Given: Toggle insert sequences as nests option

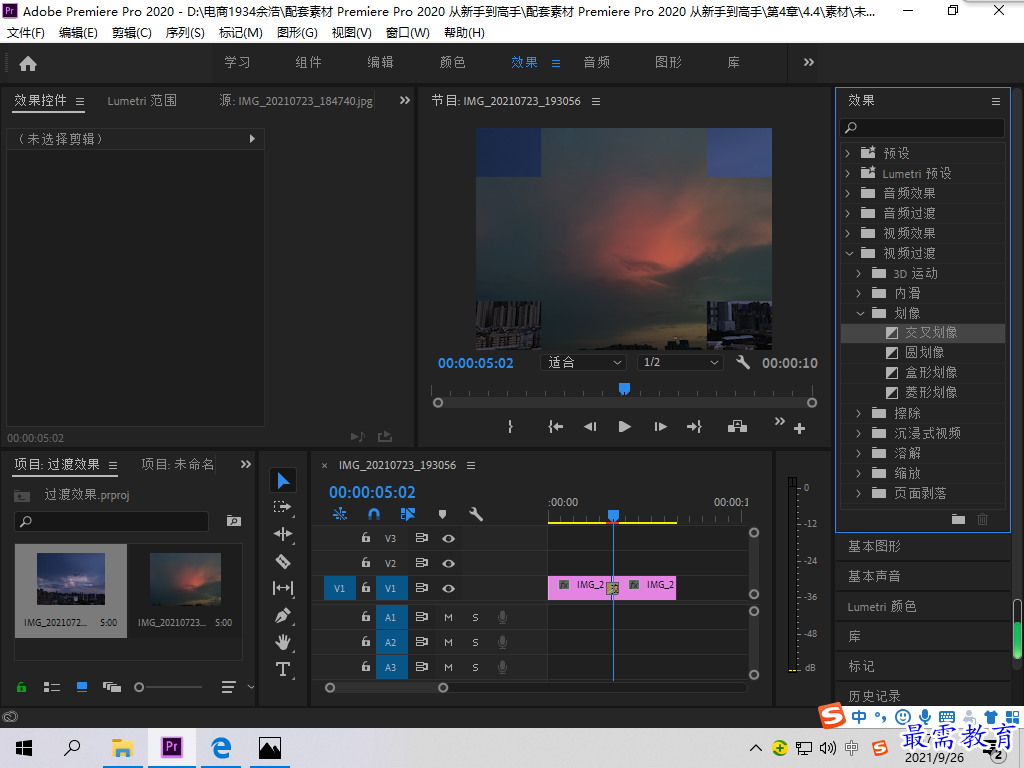Looking at the screenshot, I should pyautogui.click(x=340, y=515).
